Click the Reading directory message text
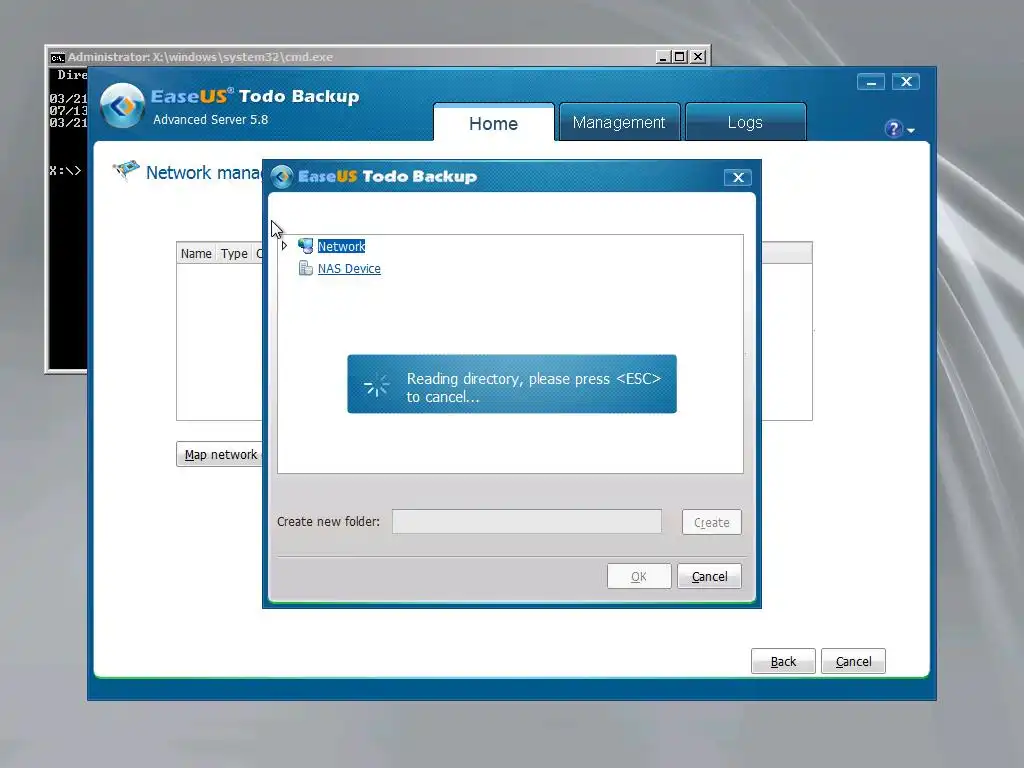 [x=534, y=387]
